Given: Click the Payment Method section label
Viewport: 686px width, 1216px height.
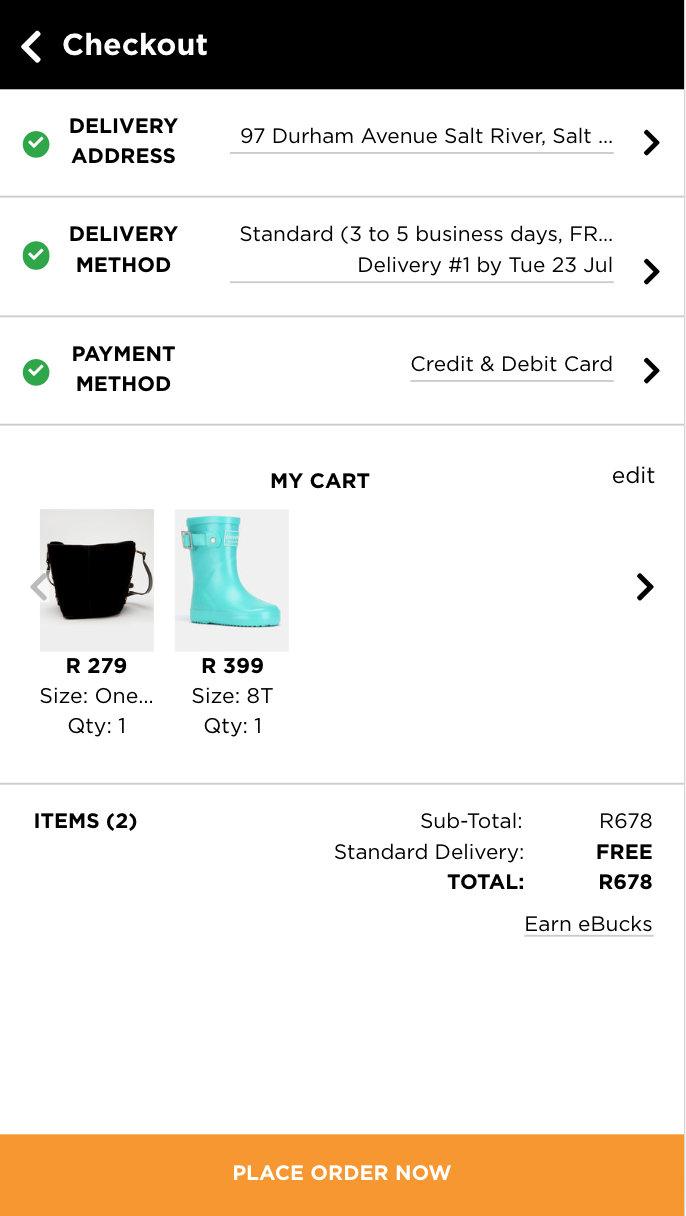Looking at the screenshot, I should click(123, 369).
